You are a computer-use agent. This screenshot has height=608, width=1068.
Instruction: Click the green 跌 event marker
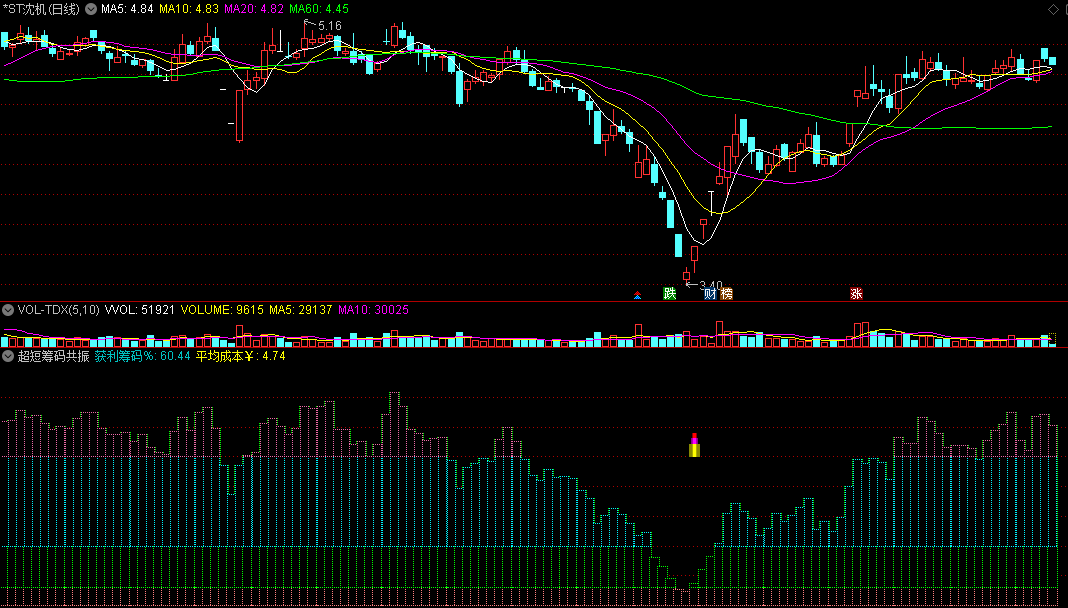(x=670, y=293)
